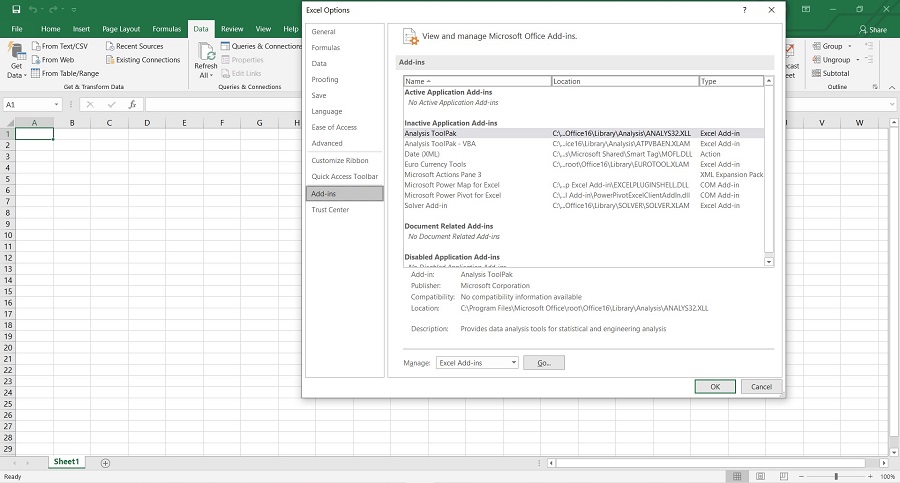Click the Subtotal icon in Outline group
This screenshot has height=483, width=900.
tap(815, 73)
